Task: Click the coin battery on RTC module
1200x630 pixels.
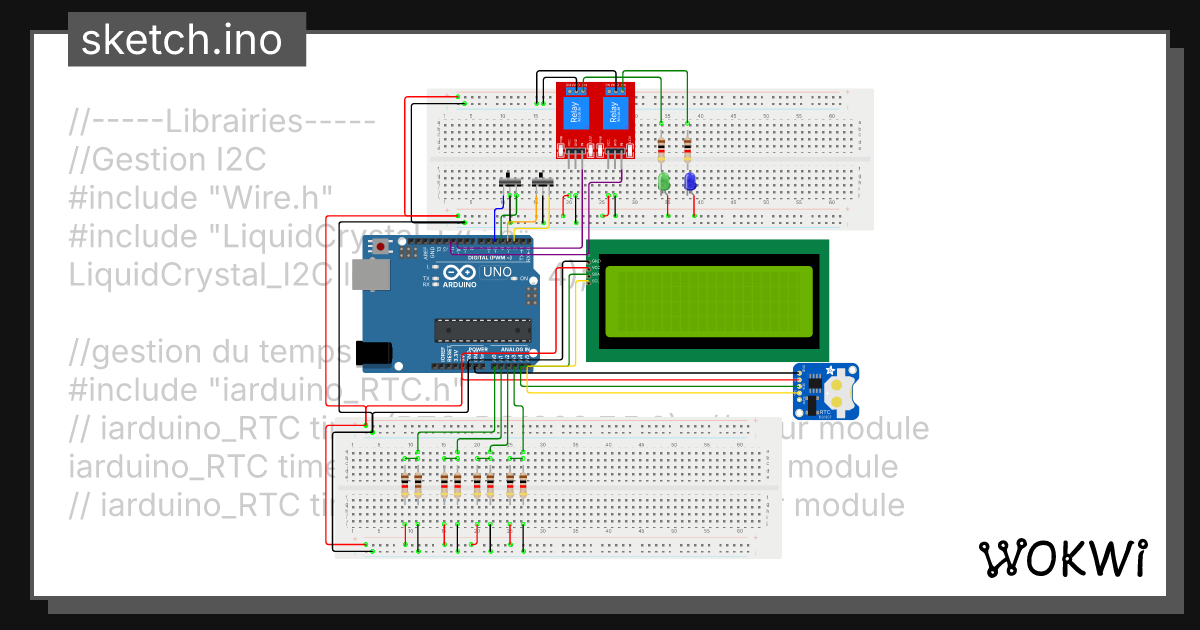Action: tap(839, 391)
